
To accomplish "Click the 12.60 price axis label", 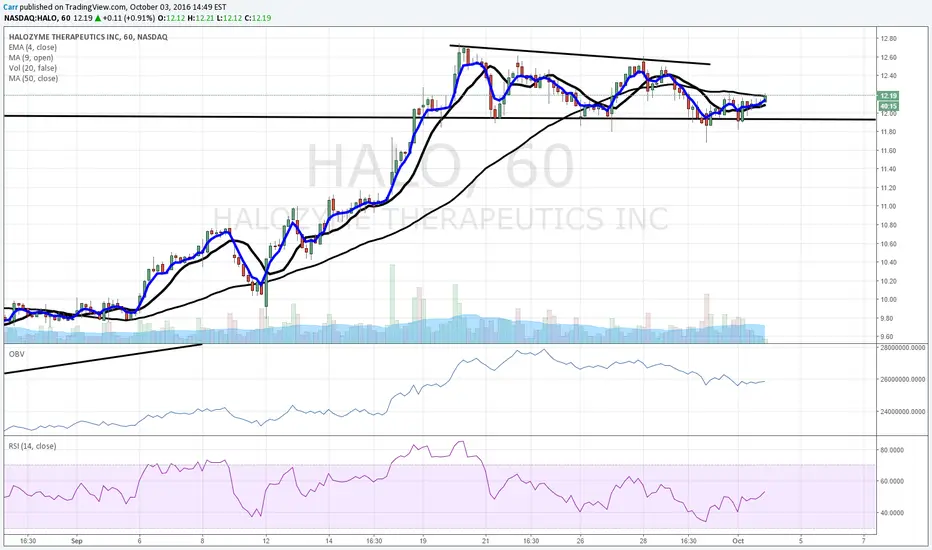I will tap(889, 58).
